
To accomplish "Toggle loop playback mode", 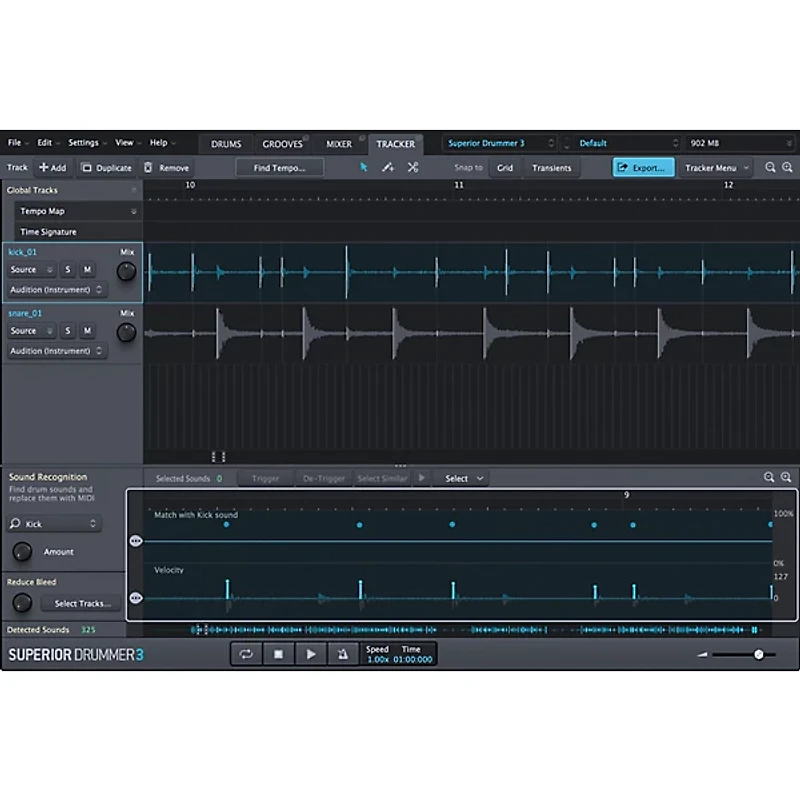I will point(246,654).
